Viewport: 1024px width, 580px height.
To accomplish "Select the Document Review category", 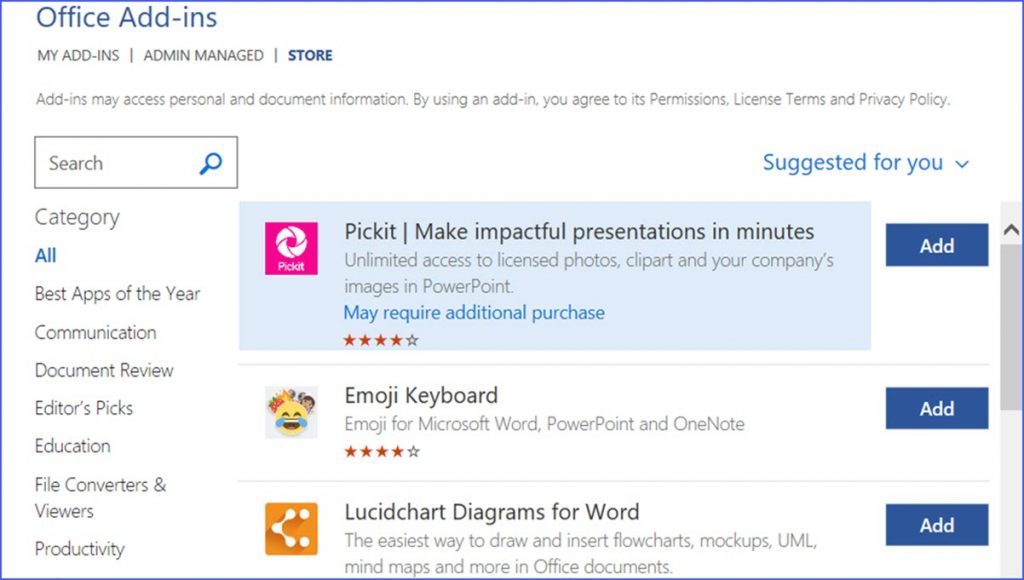I will coord(104,370).
